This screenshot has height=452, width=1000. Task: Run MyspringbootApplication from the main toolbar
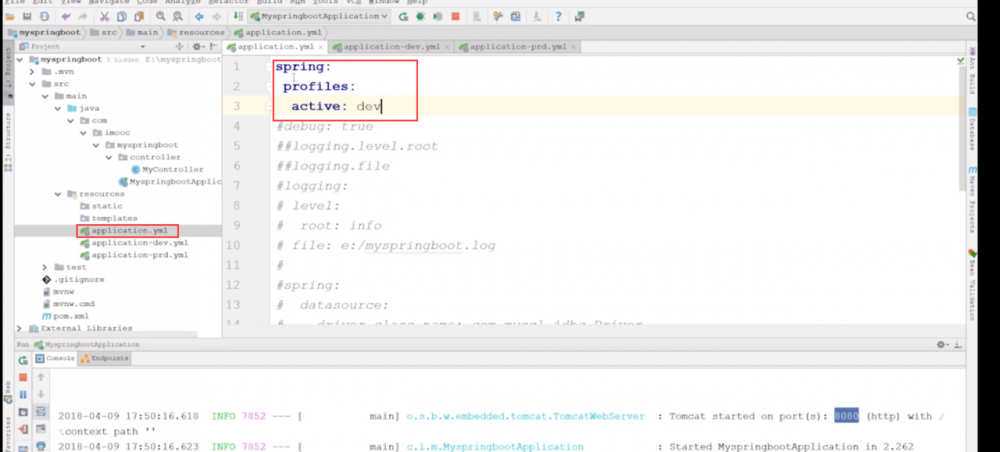pyautogui.click(x=403, y=17)
